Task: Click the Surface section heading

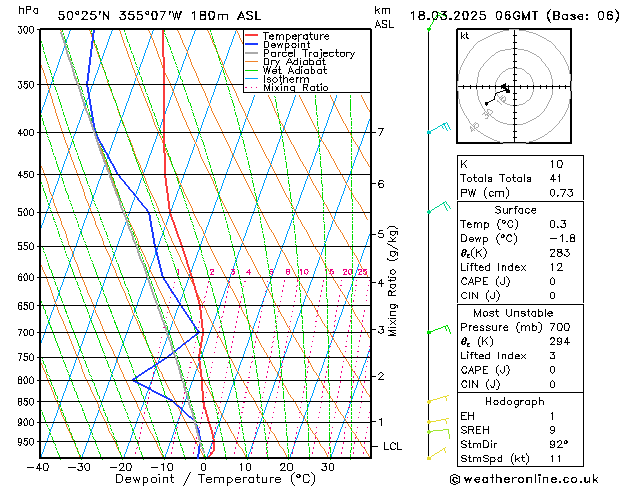Action: pyautogui.click(x=515, y=210)
